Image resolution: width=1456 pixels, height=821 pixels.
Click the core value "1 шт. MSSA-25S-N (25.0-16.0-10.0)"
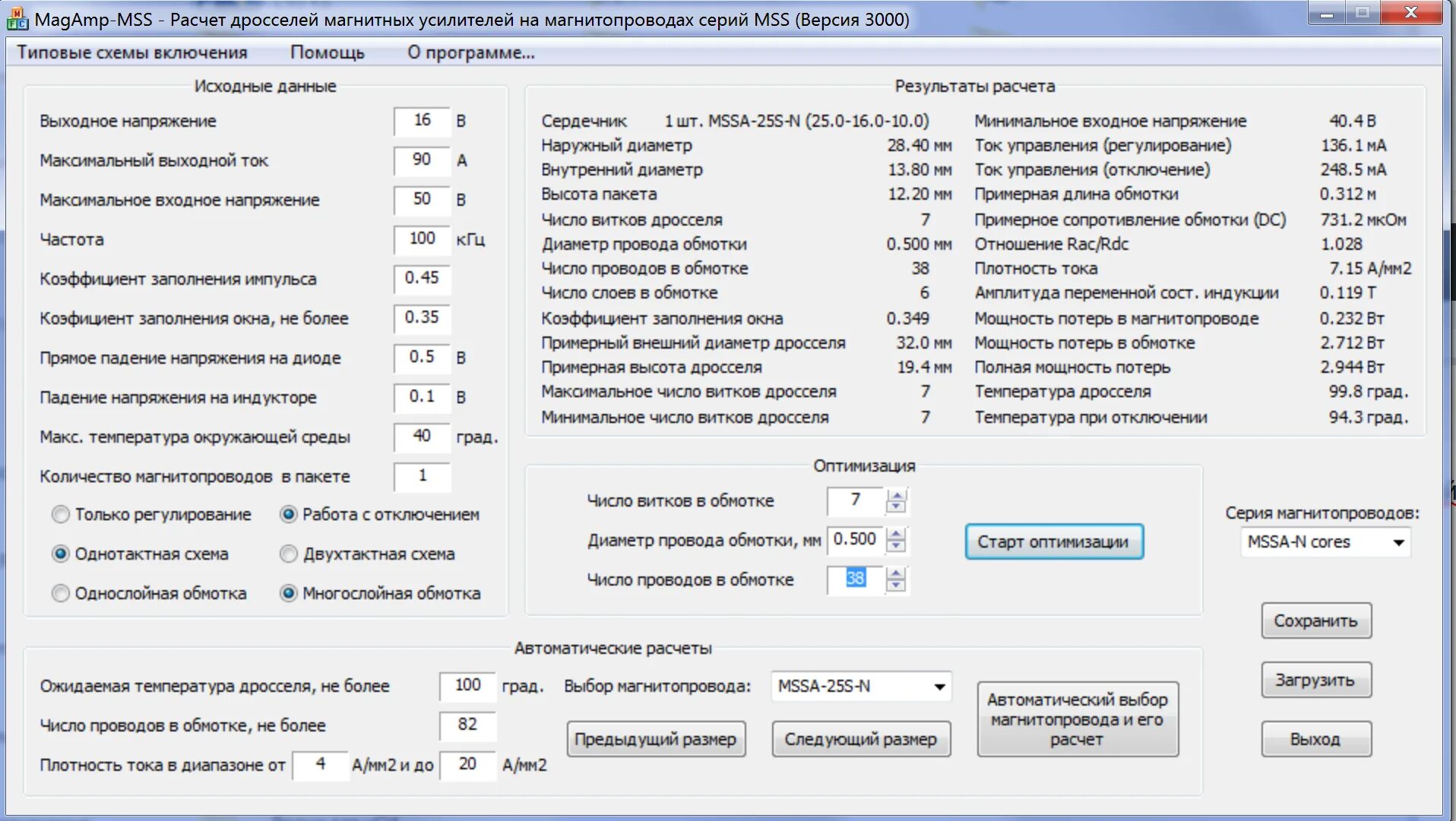click(796, 121)
